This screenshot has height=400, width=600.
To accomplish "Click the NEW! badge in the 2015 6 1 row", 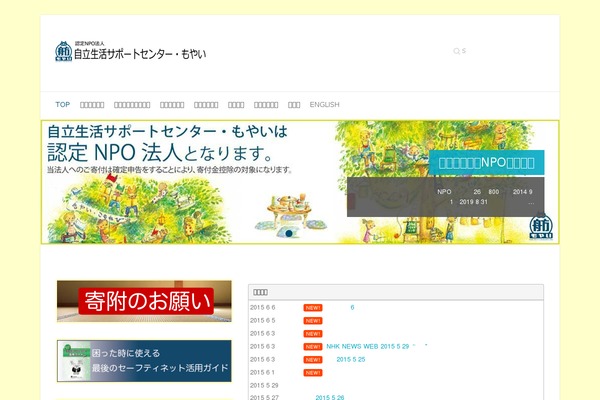I will 313,373.
